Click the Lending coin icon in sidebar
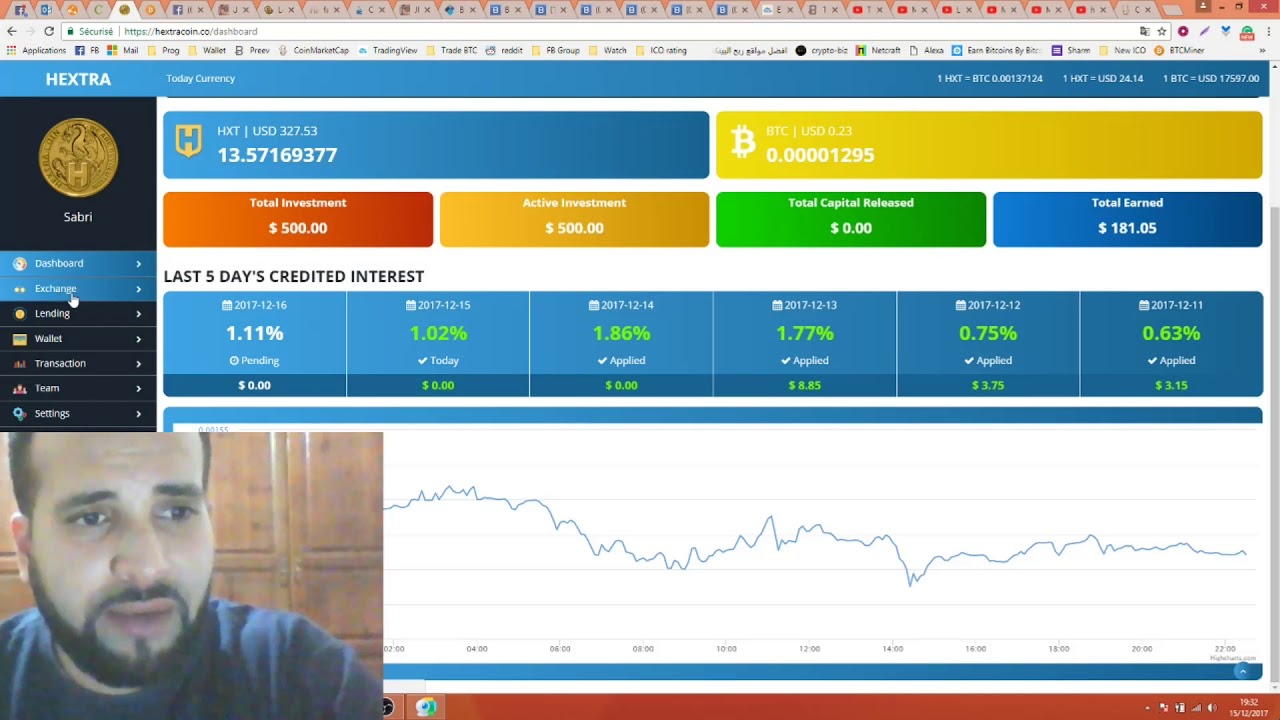The height and width of the screenshot is (720, 1280). click(x=19, y=314)
